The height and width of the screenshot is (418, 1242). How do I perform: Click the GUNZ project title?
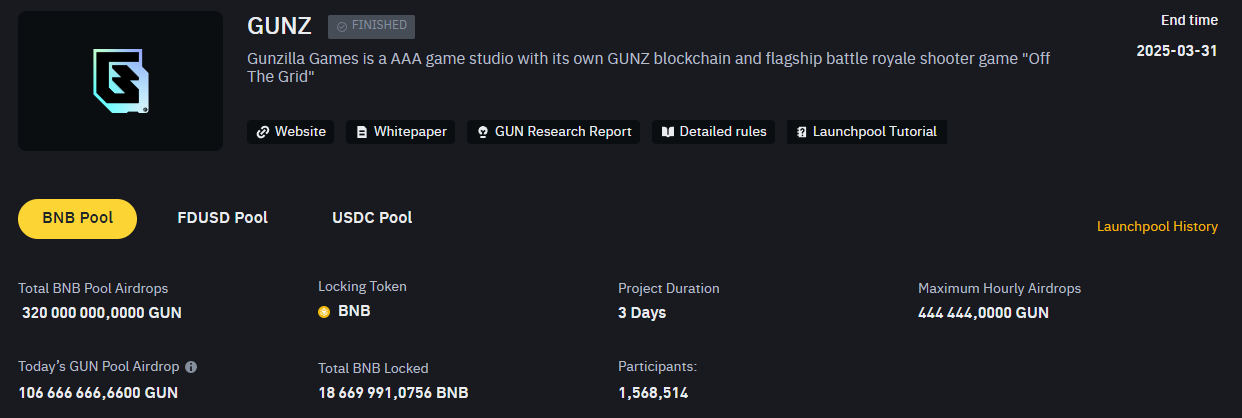pos(279,27)
